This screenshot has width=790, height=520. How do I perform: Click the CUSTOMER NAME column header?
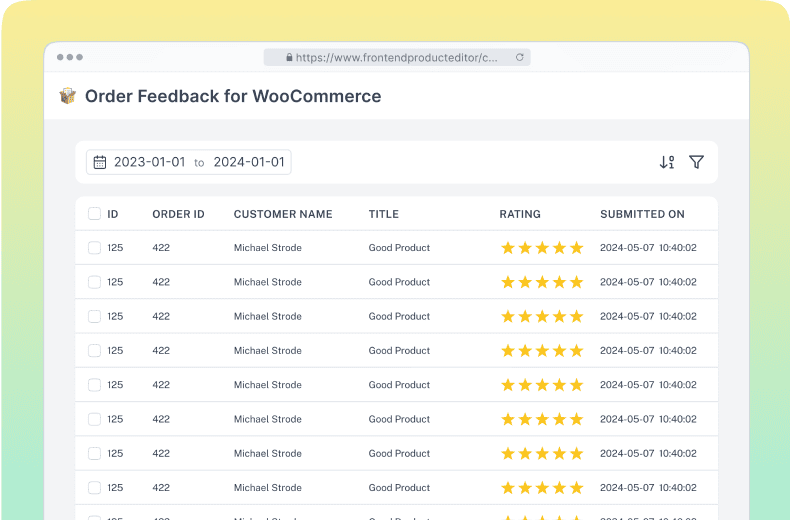tap(283, 214)
